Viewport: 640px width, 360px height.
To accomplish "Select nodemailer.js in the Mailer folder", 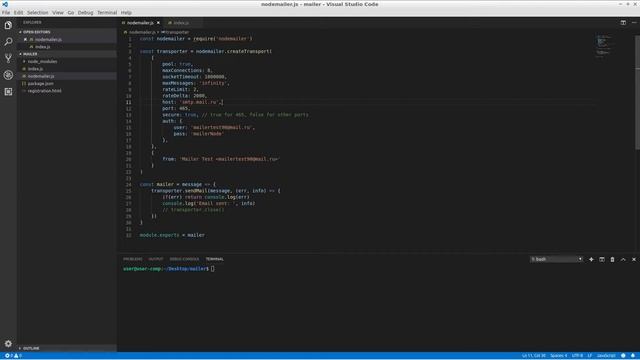I will pos(41,76).
